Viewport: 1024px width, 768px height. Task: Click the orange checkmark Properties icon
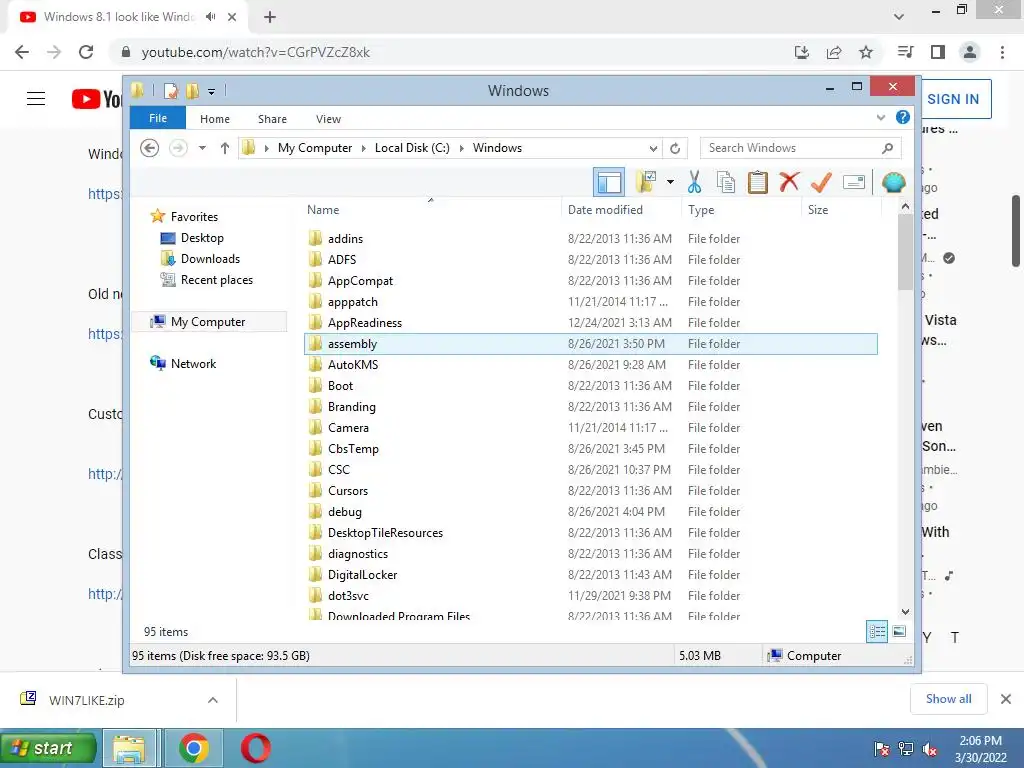(x=821, y=182)
